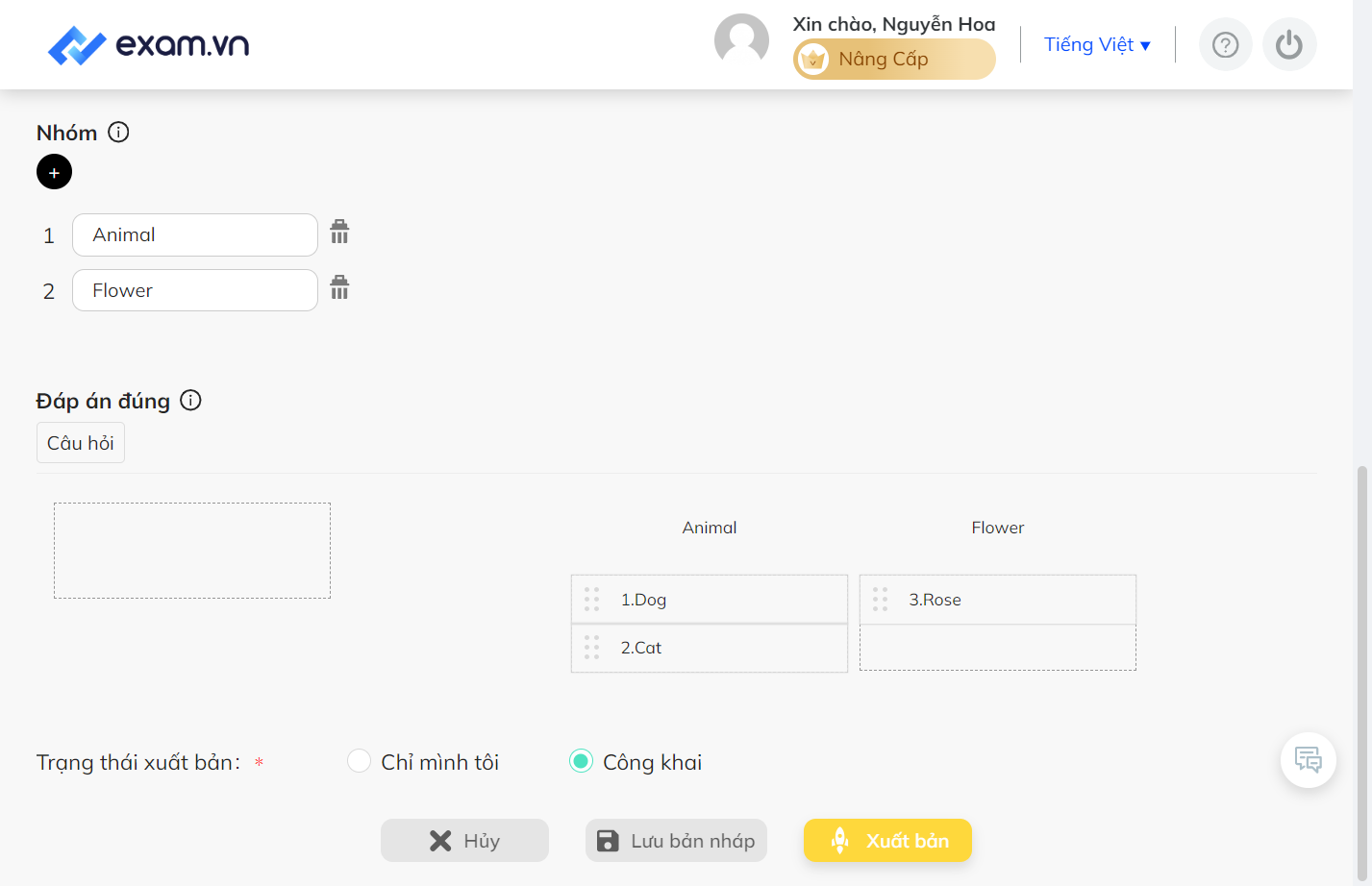Select the 1.Dog answer item
The height and width of the screenshot is (886, 1372).
pos(710,600)
